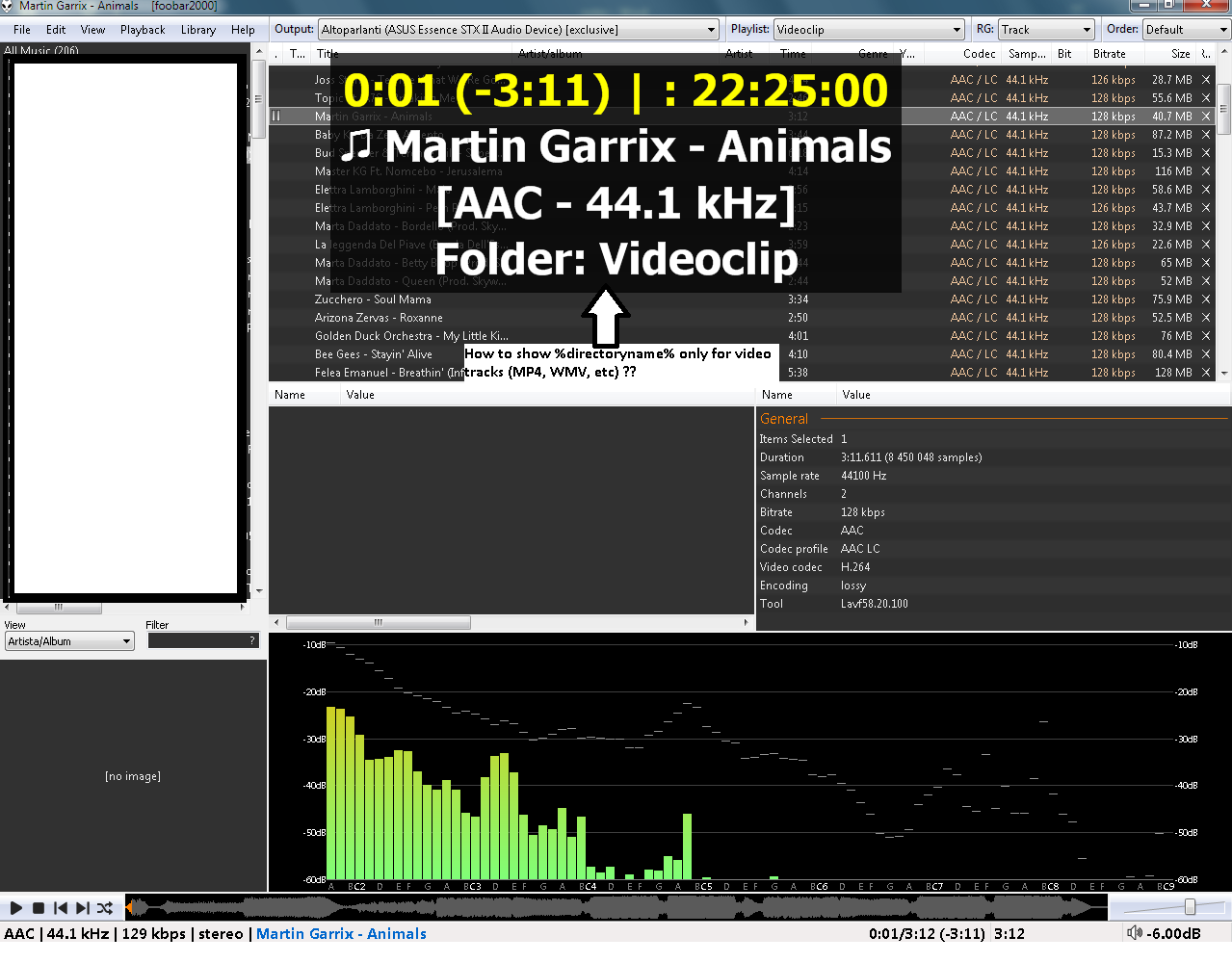
Task: Open the Output device dropdown
Action: coord(518,30)
